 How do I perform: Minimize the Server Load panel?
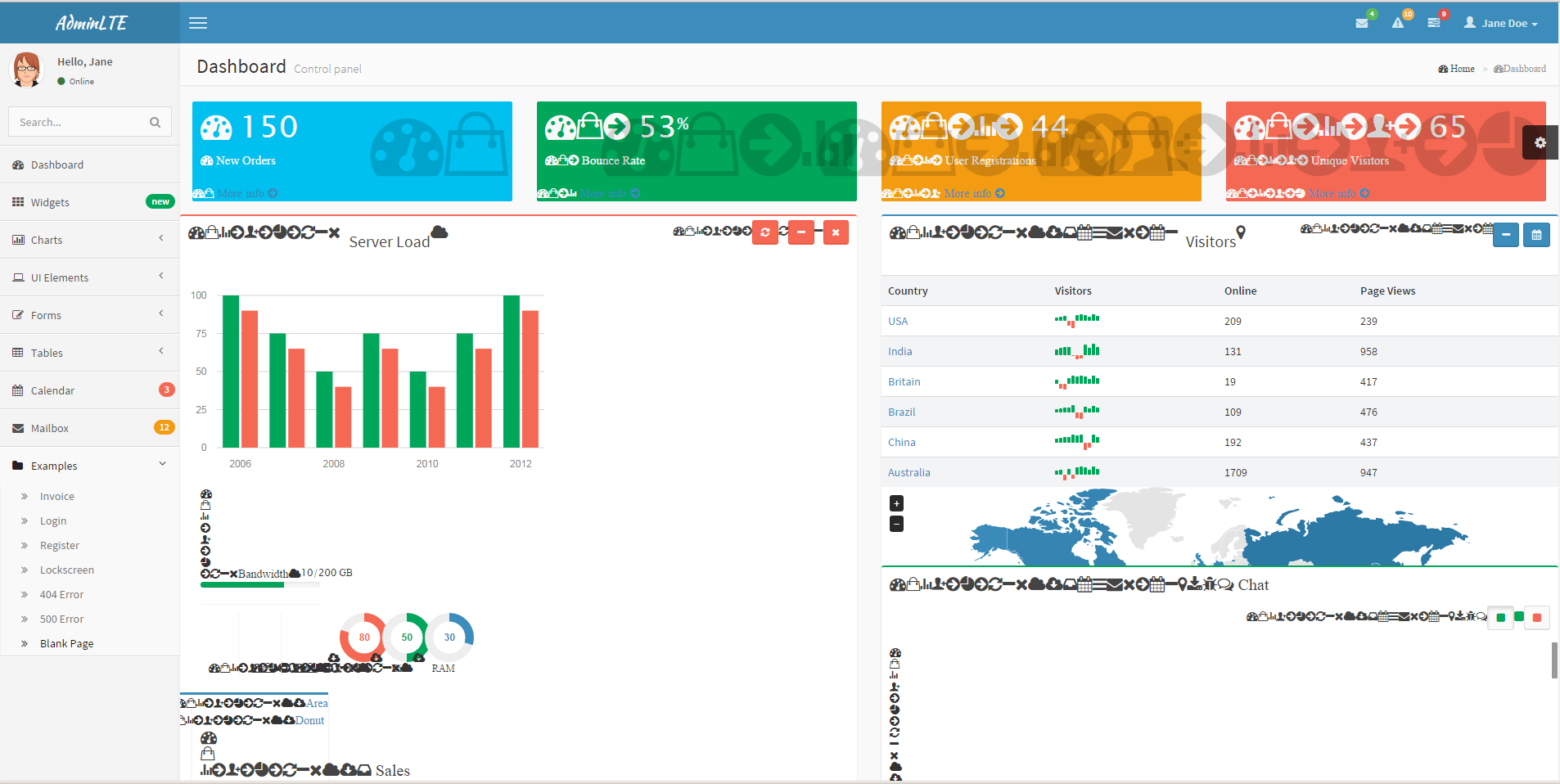tap(801, 232)
